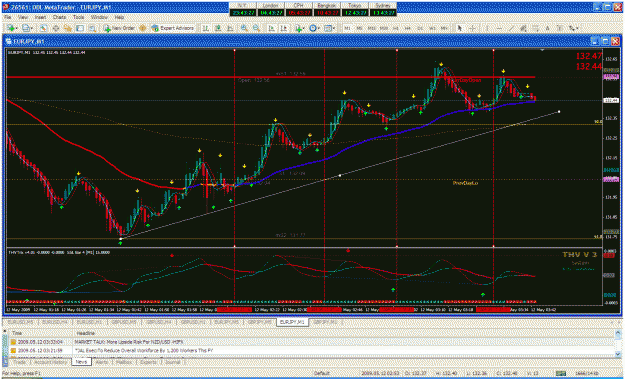625x379 pixels.
Task: Open the View menu
Action: point(23,18)
